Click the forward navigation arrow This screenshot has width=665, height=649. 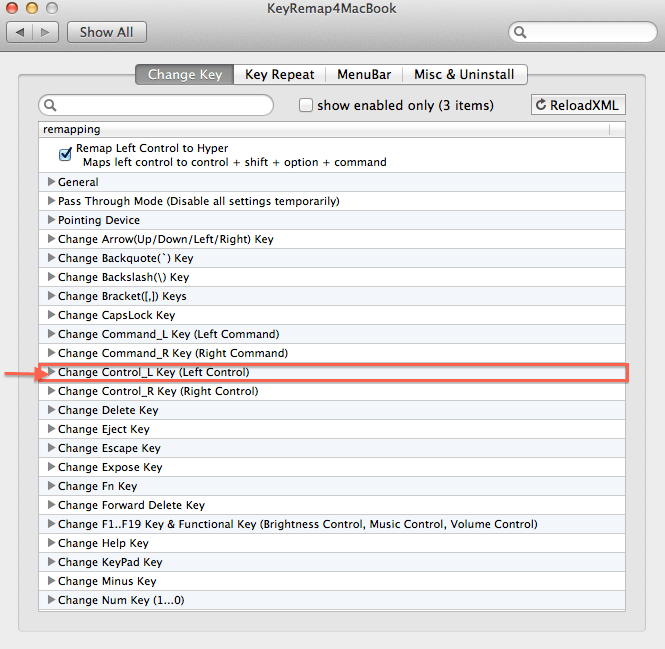[46, 32]
